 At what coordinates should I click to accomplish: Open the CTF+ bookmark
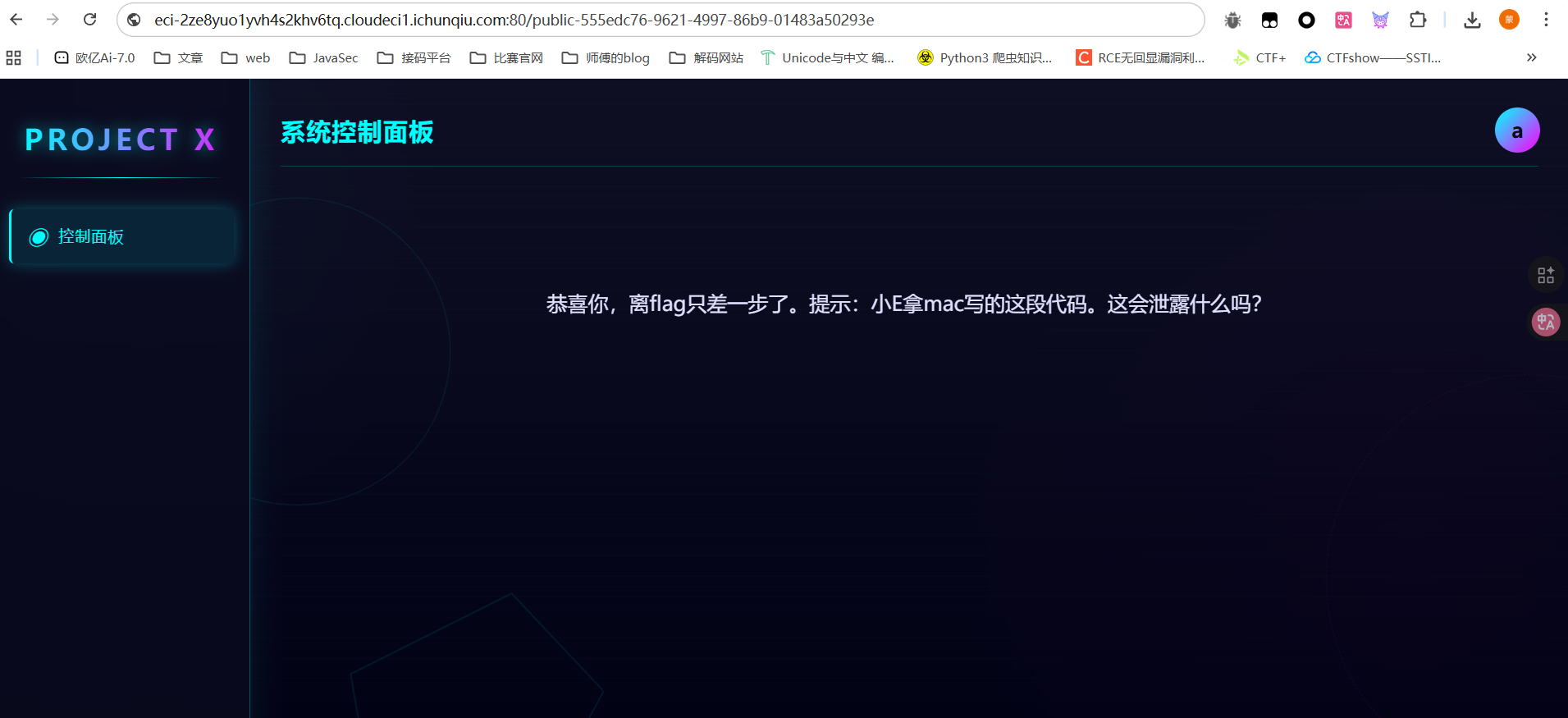tap(1260, 57)
